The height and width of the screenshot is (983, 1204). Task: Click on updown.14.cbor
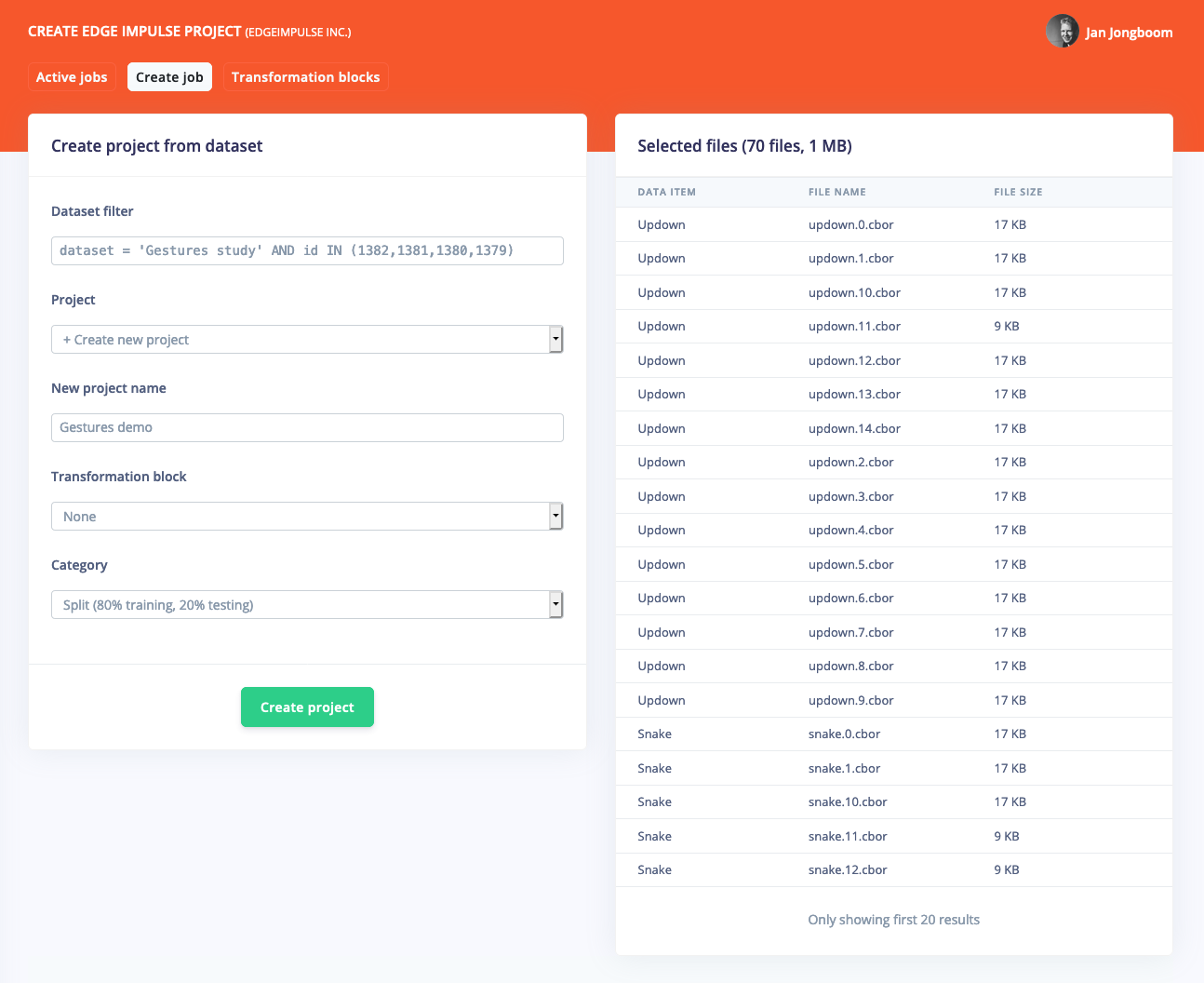tap(854, 428)
